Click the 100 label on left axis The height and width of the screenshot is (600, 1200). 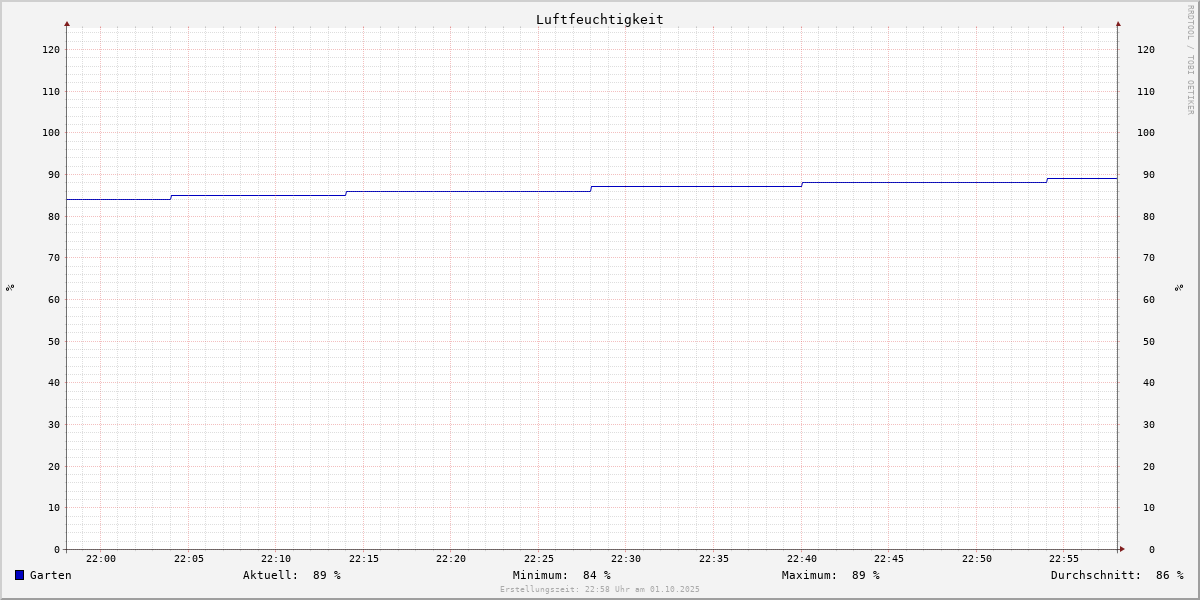[x=51, y=133]
